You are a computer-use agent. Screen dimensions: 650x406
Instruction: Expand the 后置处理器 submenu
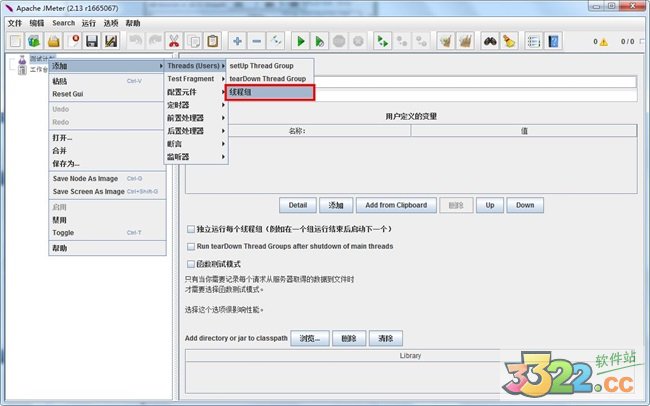pyautogui.click(x=196, y=131)
